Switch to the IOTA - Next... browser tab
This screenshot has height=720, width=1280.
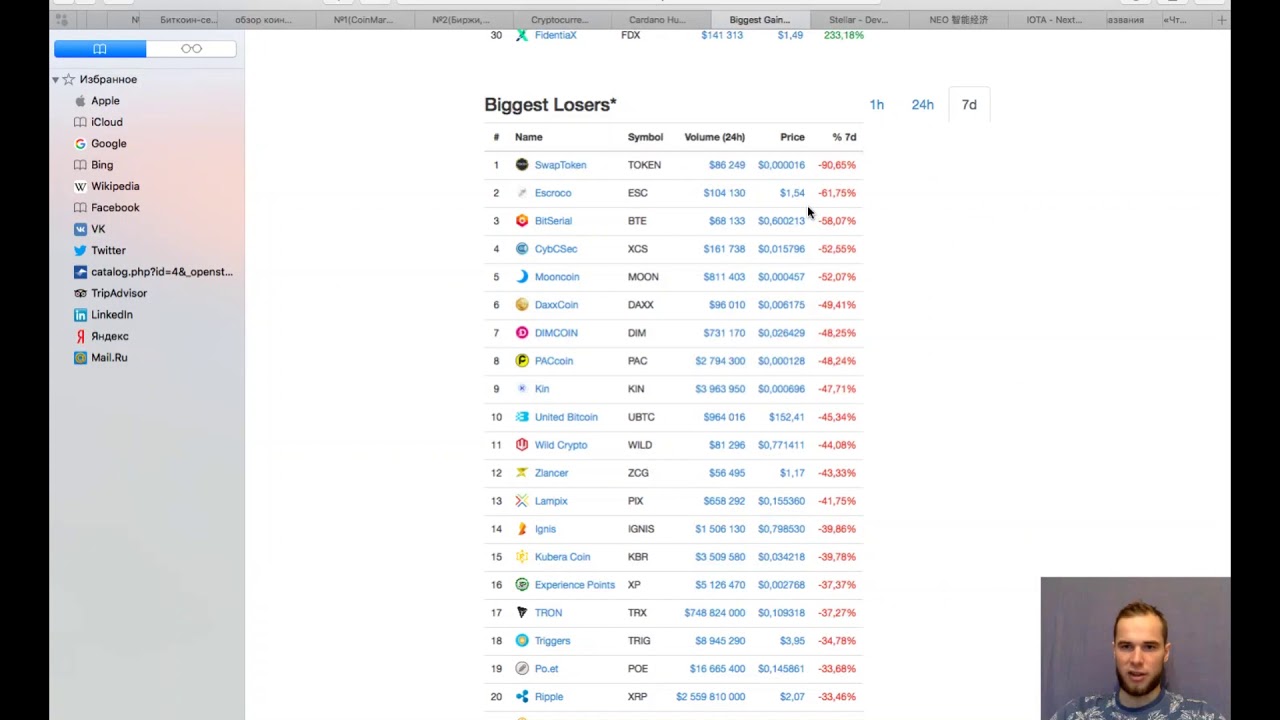tap(1054, 20)
